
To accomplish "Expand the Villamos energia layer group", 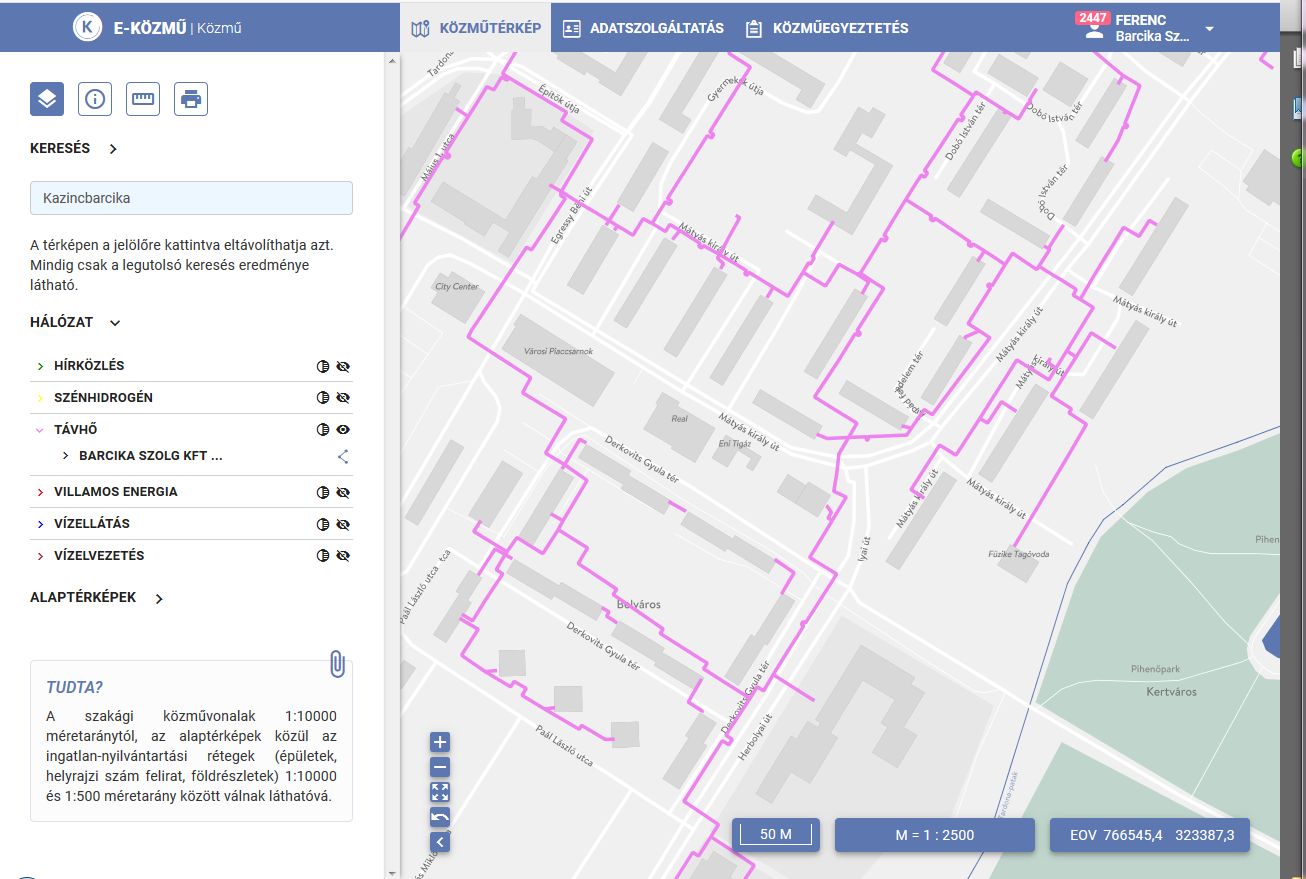I will click(40, 492).
